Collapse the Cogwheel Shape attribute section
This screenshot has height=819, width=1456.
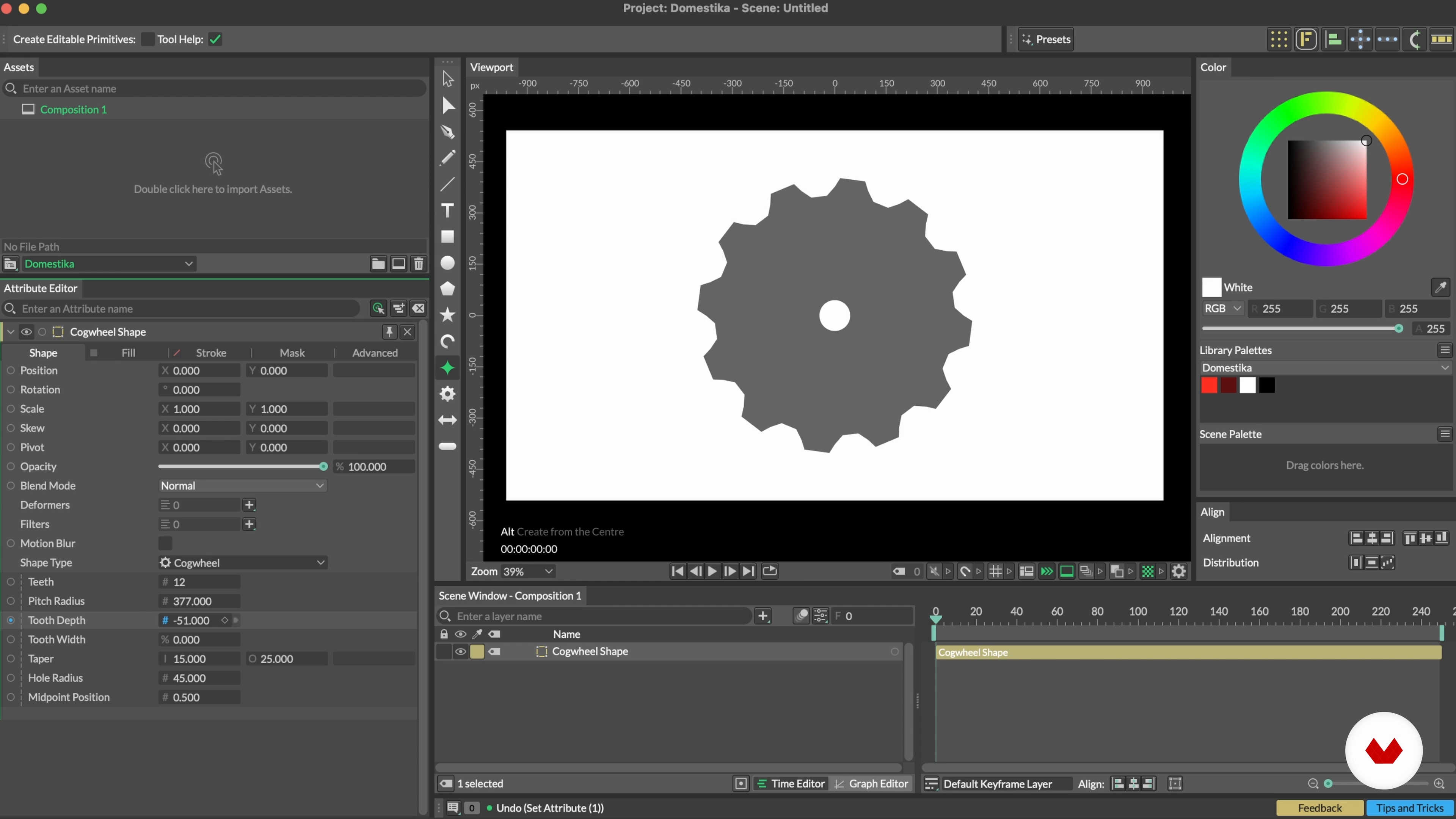(x=11, y=332)
